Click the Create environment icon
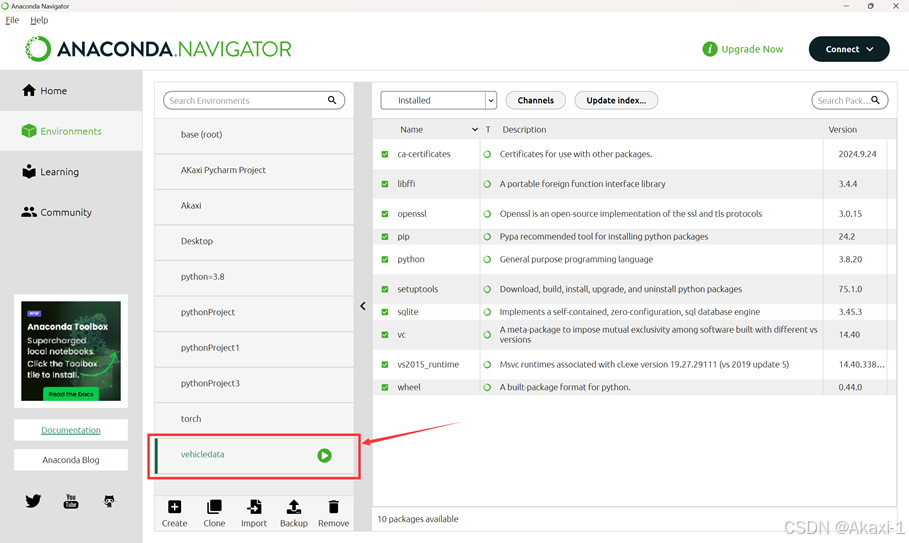Viewport: 909px width, 543px height. (x=174, y=507)
